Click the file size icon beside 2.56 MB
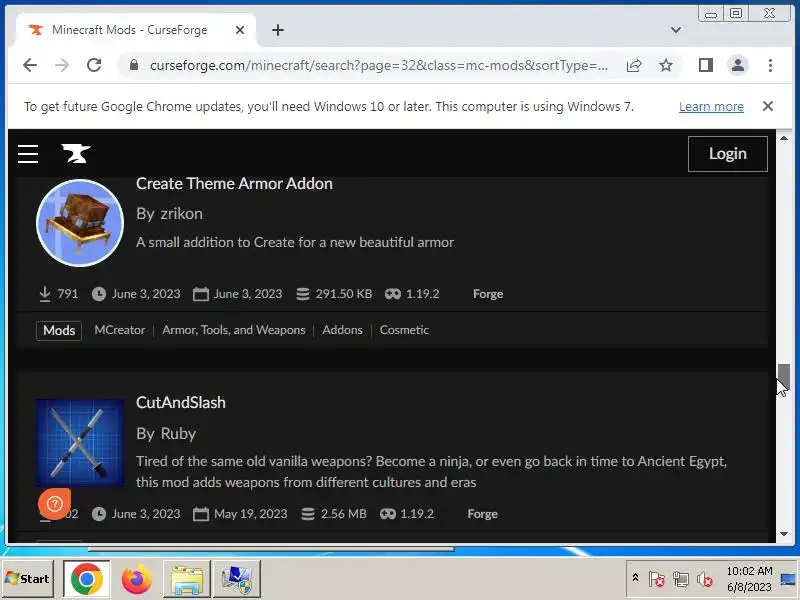This screenshot has width=800, height=600. pyautogui.click(x=308, y=514)
